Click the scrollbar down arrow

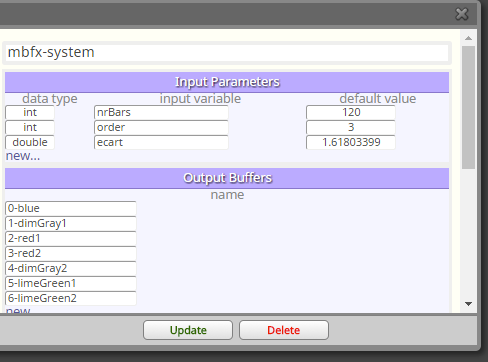(468, 304)
